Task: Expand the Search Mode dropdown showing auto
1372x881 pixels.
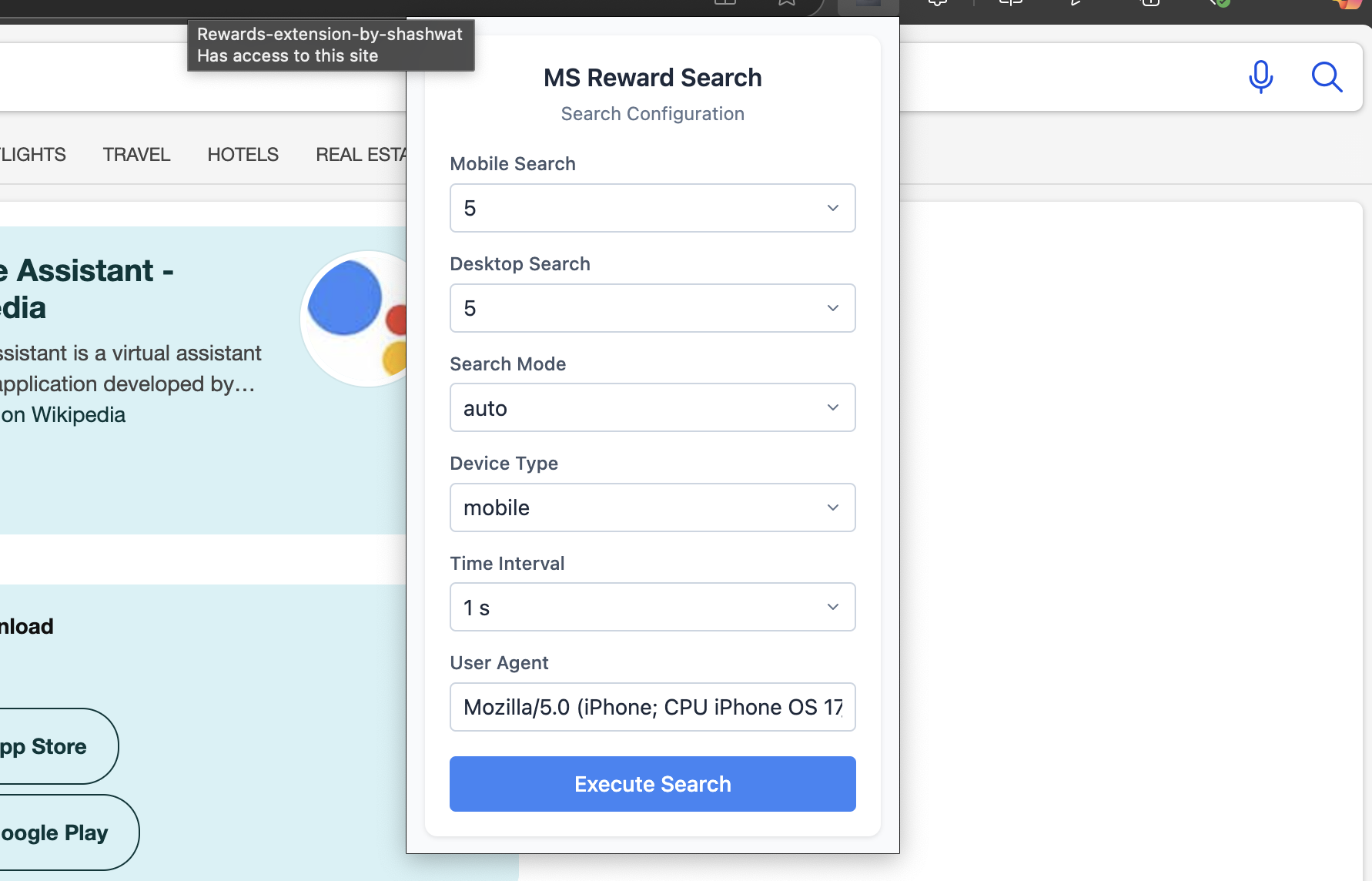Action: pyautogui.click(x=652, y=407)
